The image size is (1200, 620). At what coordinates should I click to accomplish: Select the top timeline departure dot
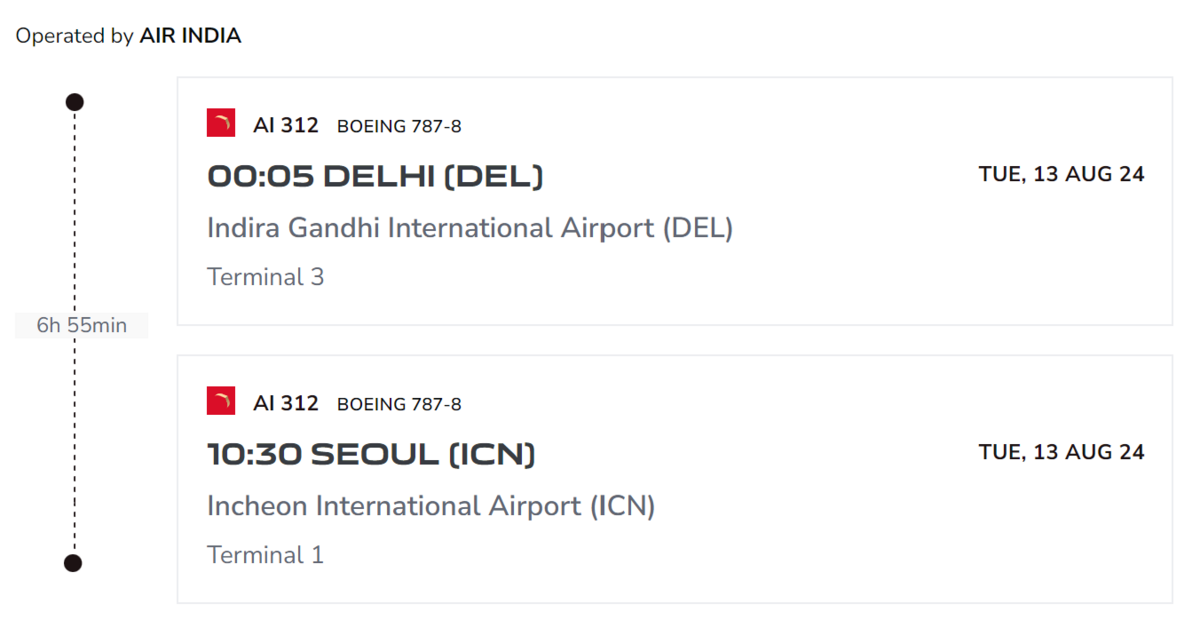pos(74,102)
